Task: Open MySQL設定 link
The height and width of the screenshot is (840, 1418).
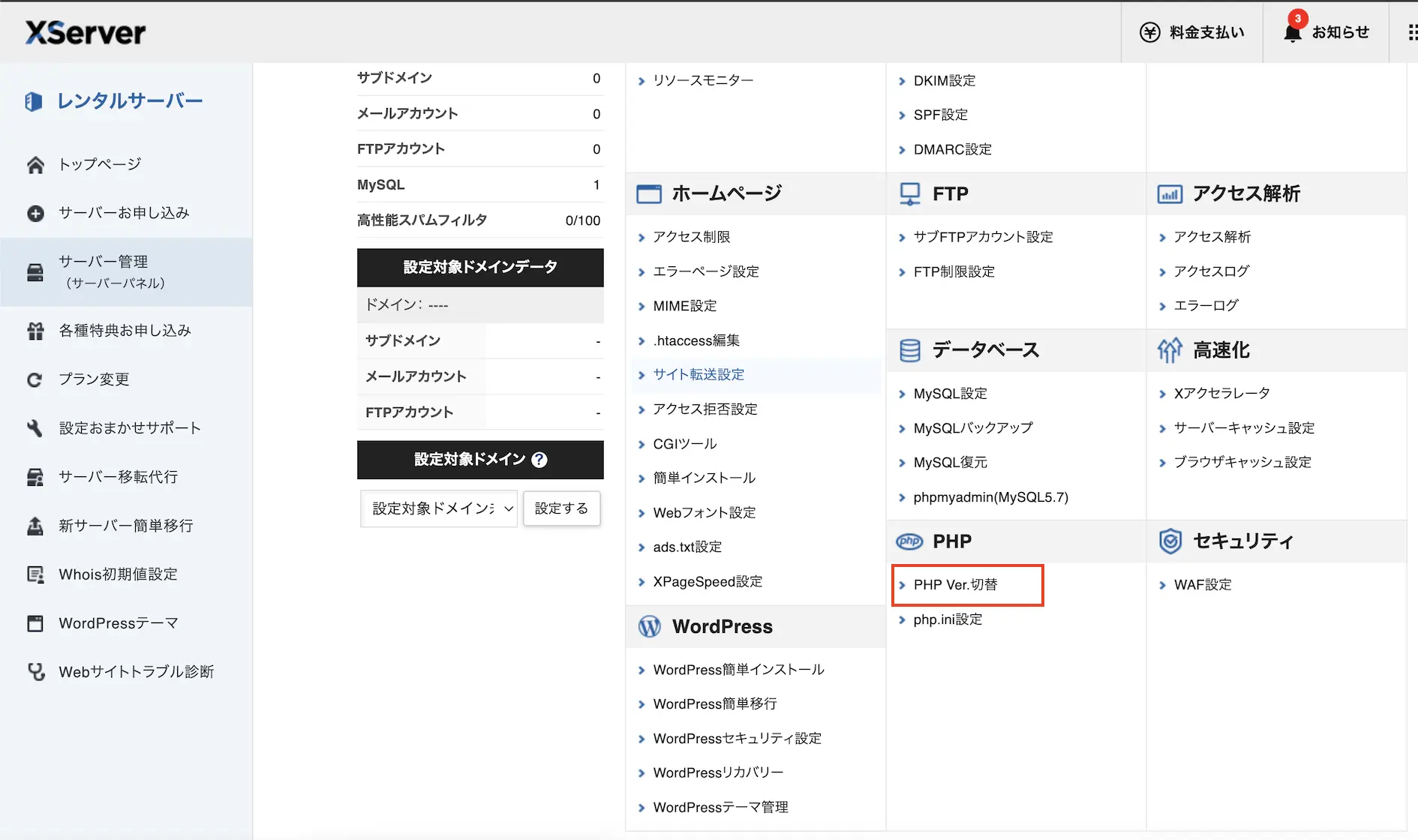Action: point(950,394)
